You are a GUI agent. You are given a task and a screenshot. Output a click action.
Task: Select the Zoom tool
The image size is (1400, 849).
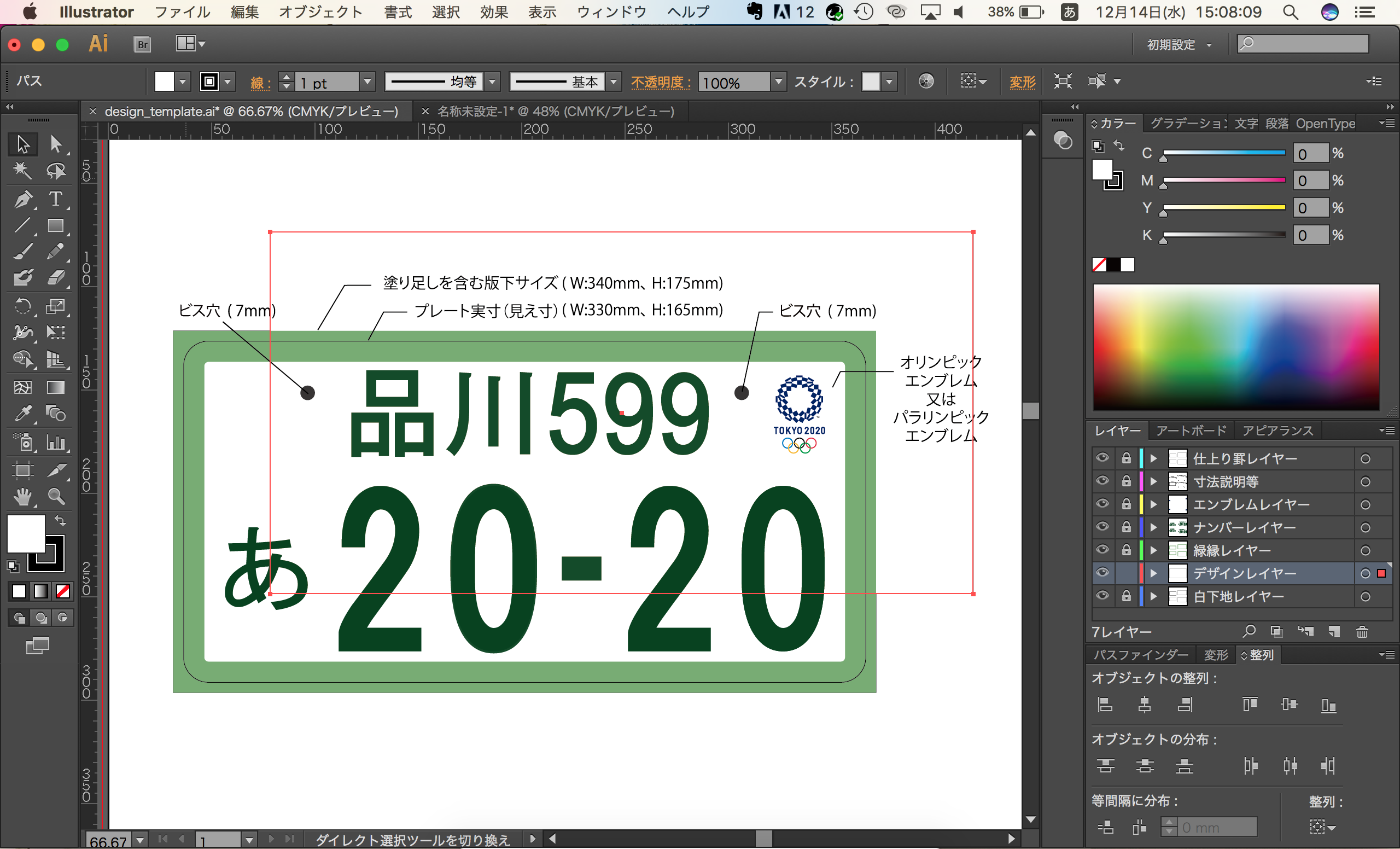pos(56,497)
